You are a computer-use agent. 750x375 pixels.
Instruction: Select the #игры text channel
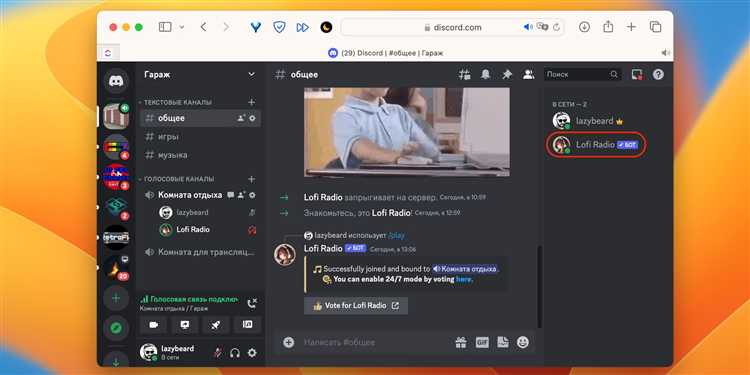200,137
